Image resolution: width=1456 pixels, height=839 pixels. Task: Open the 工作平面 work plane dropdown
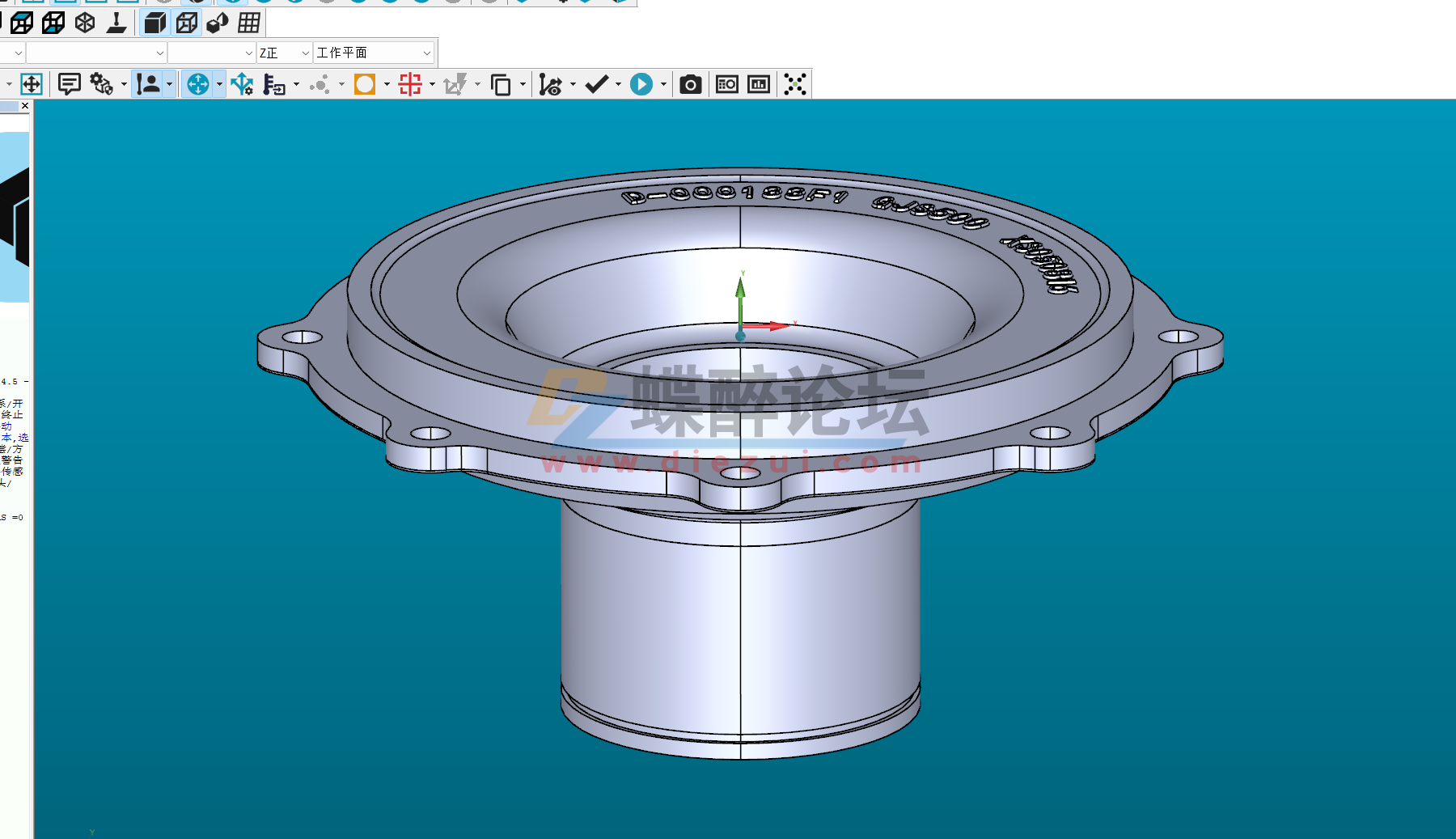coord(427,52)
